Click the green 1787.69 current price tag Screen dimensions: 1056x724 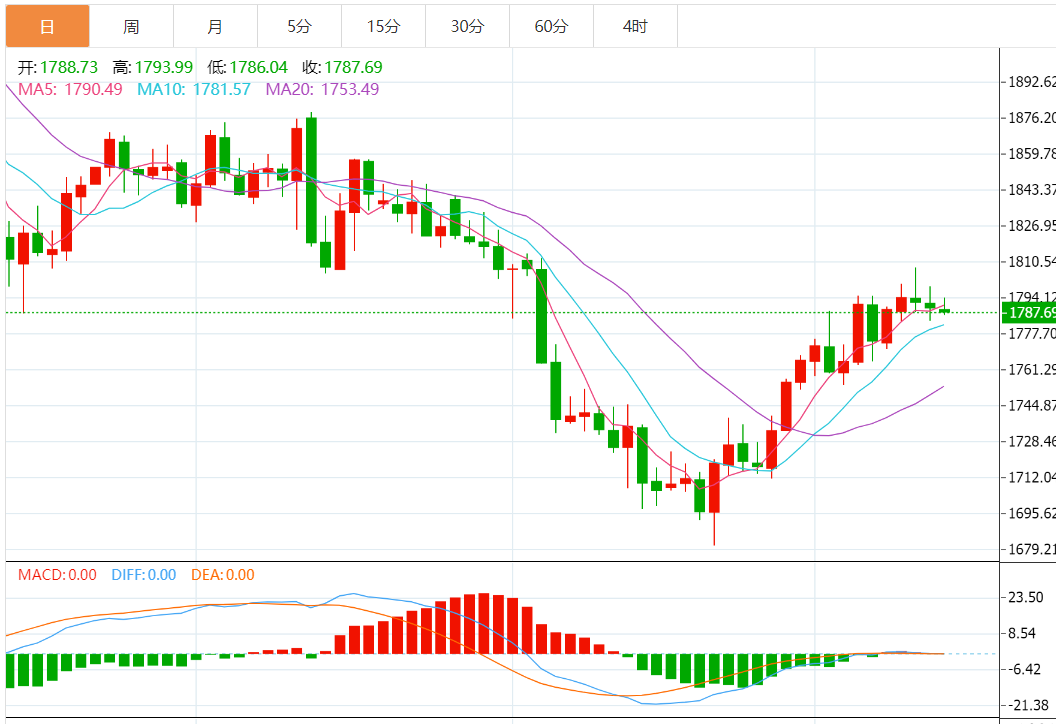coord(1029,312)
